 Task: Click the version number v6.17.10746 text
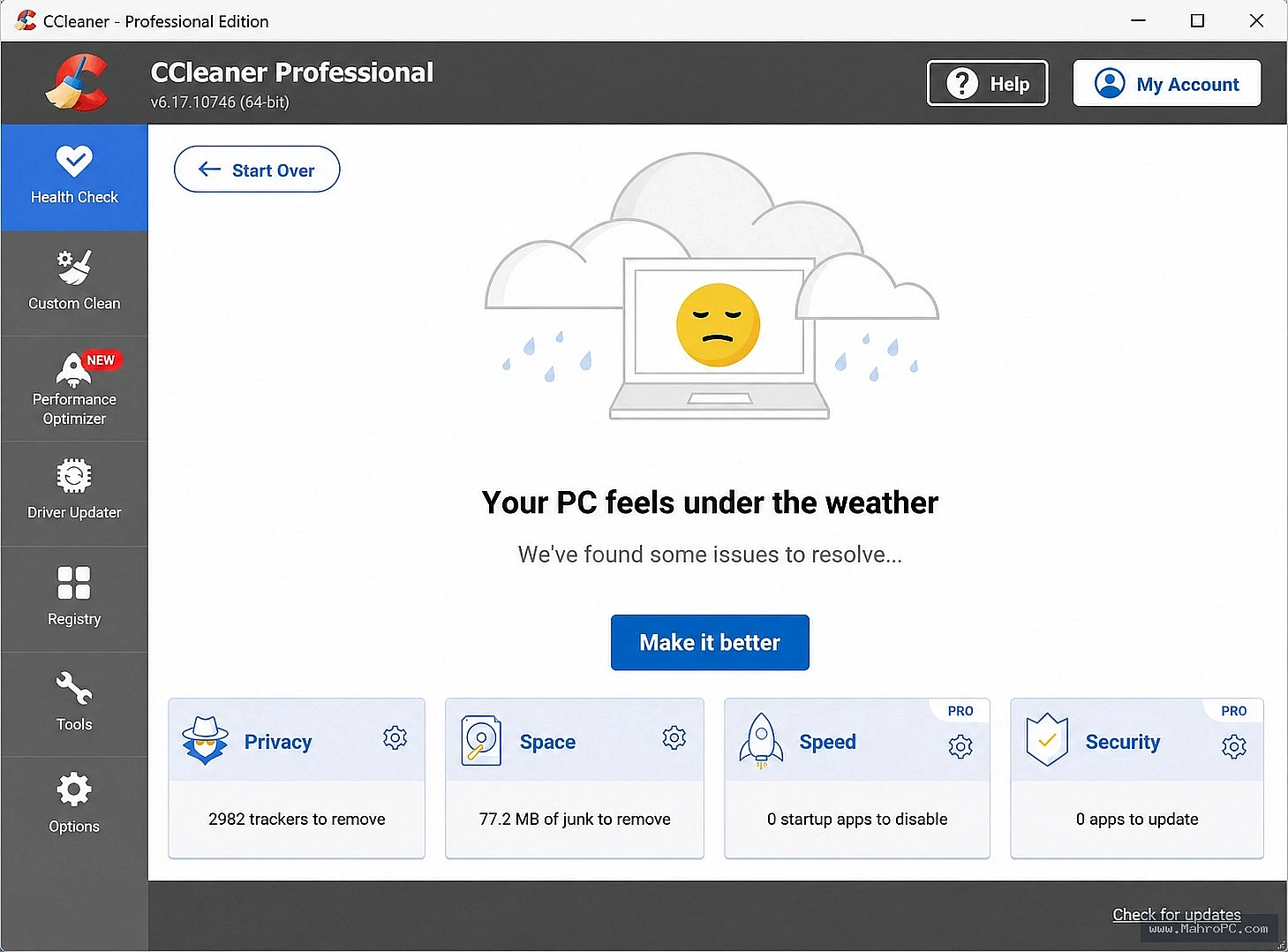(220, 102)
